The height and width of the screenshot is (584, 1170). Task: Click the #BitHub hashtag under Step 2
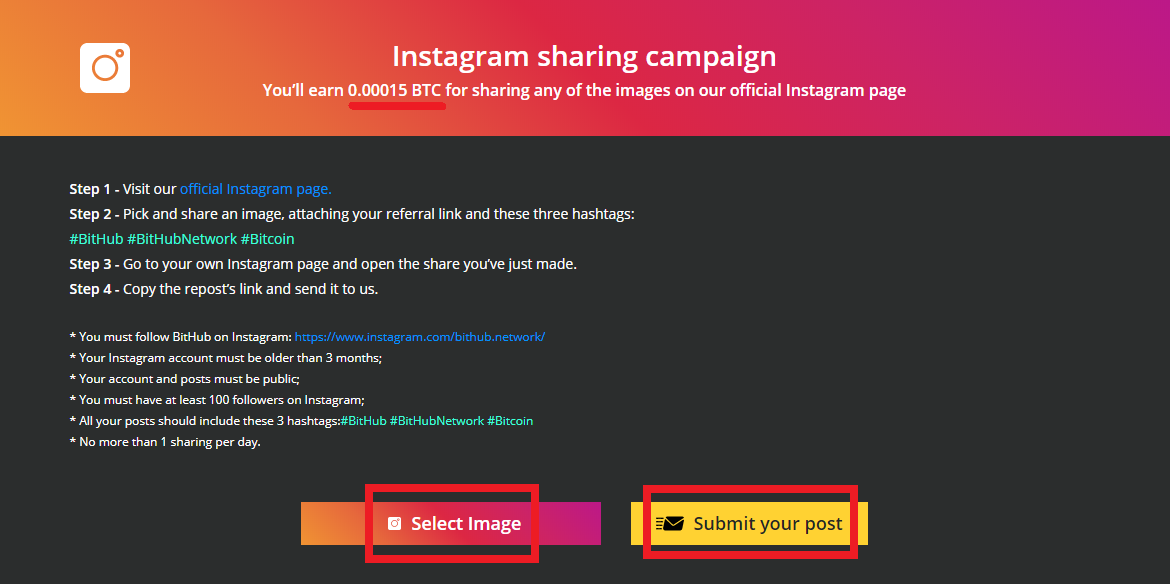tap(96, 239)
